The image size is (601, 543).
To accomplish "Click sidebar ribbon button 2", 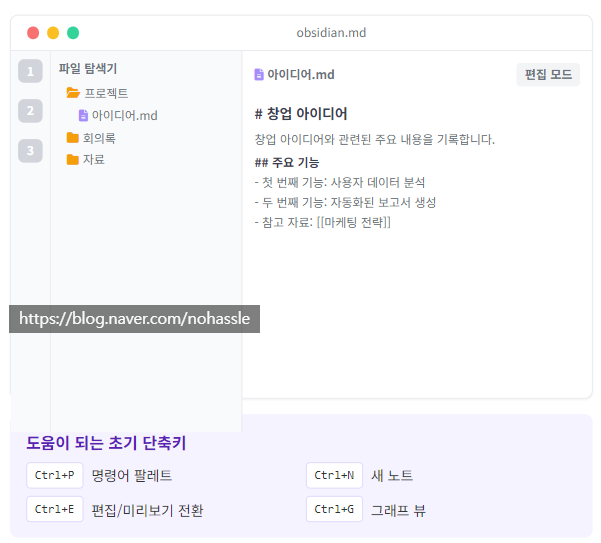I will coord(30,111).
